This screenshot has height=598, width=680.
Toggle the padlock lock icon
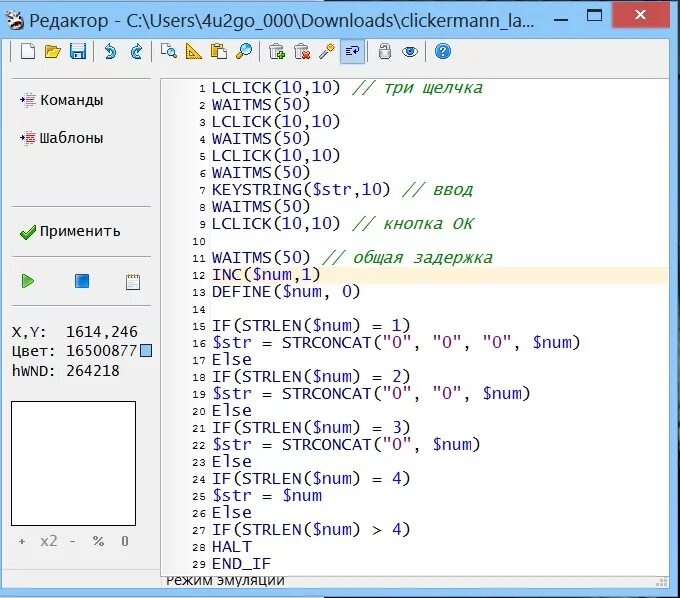[385, 52]
